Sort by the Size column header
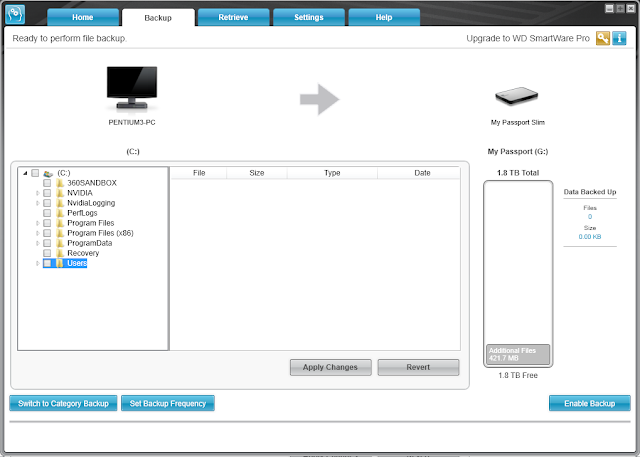This screenshot has width=640, height=457. 257,173
